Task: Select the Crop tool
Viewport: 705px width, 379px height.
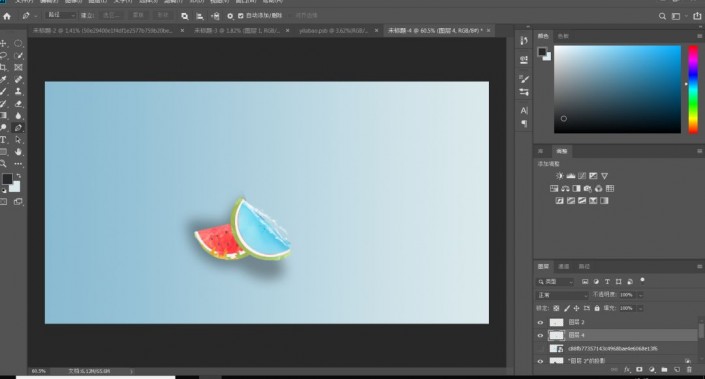Action: pyautogui.click(x=3, y=67)
